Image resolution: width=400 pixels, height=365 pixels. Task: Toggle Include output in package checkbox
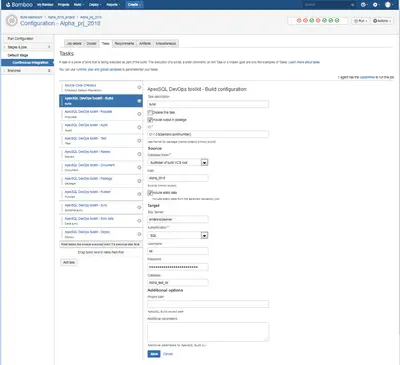tap(150, 120)
